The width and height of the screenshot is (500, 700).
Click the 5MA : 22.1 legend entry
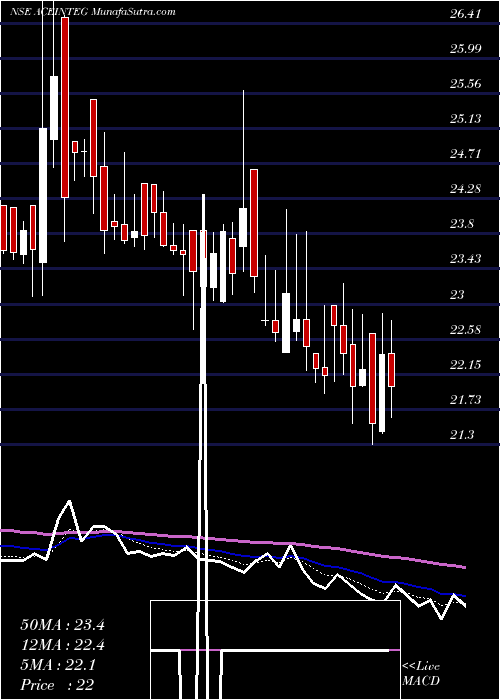(x=58, y=665)
